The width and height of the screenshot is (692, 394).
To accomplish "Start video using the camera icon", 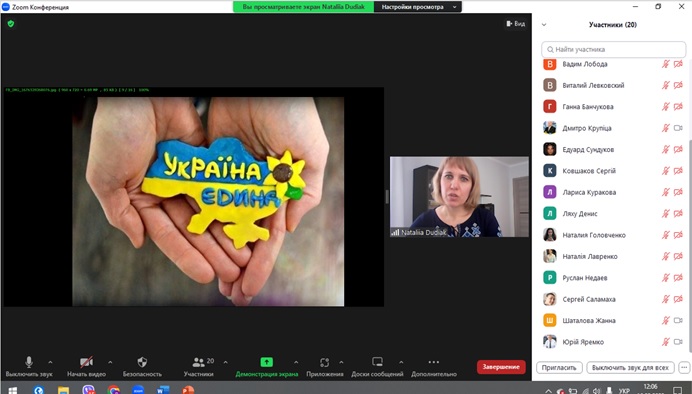I will [x=86, y=362].
